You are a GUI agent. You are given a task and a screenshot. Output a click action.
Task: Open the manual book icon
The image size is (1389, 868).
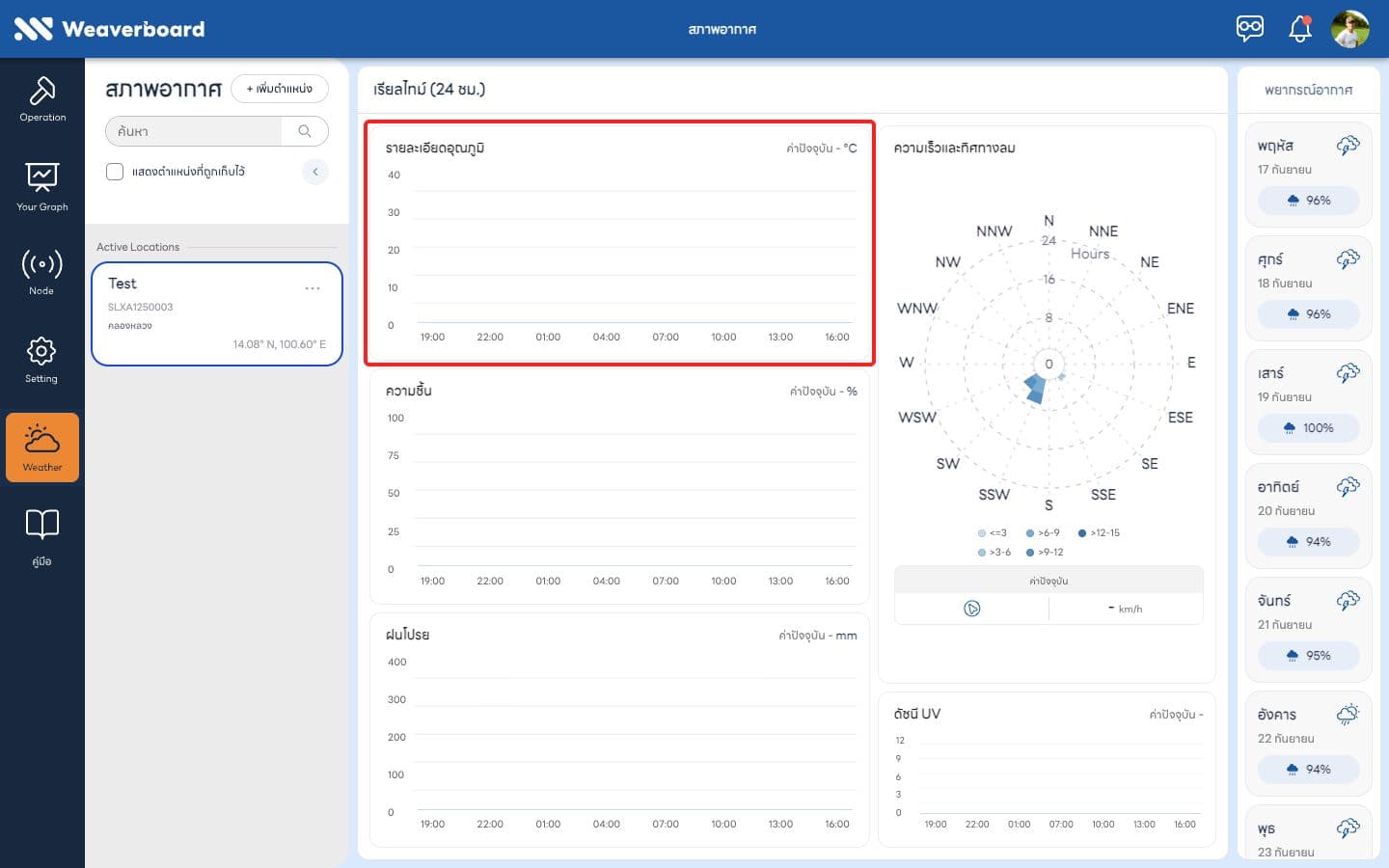tap(42, 536)
